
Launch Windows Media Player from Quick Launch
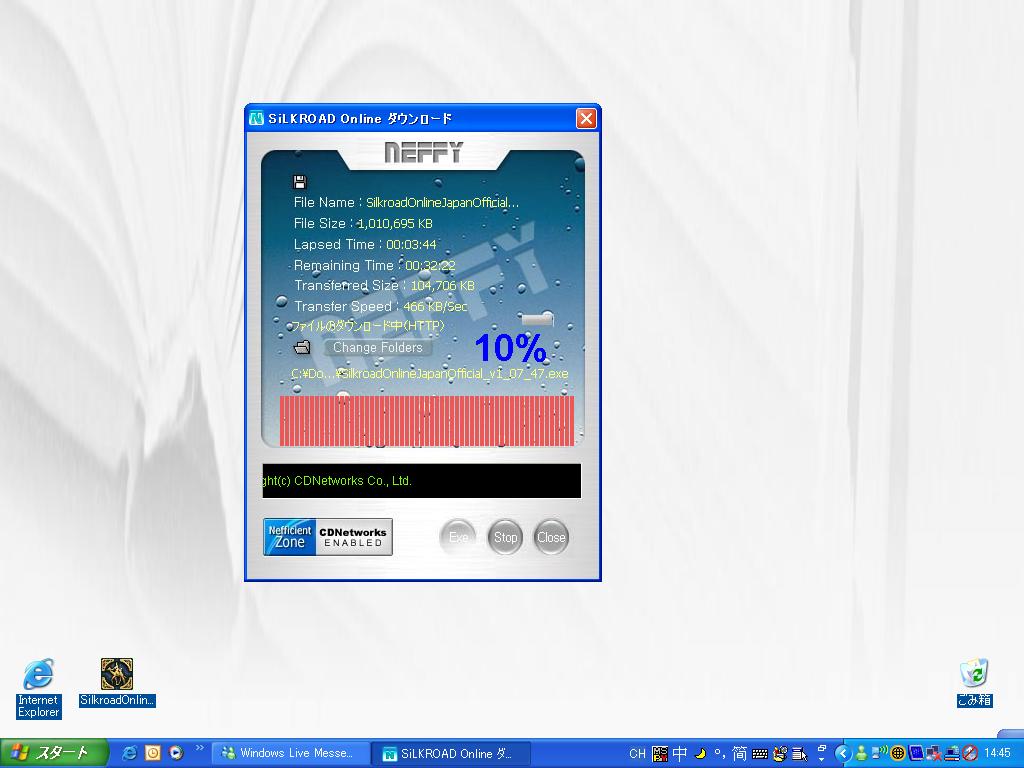pyautogui.click(x=175, y=753)
